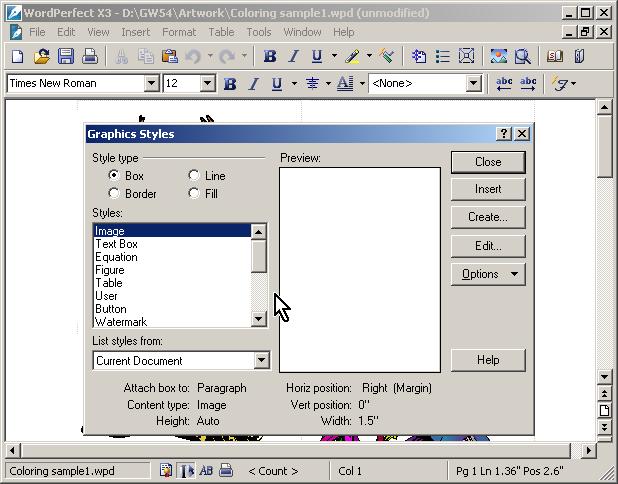
Task: Open the Edit menu
Action: pos(66,32)
